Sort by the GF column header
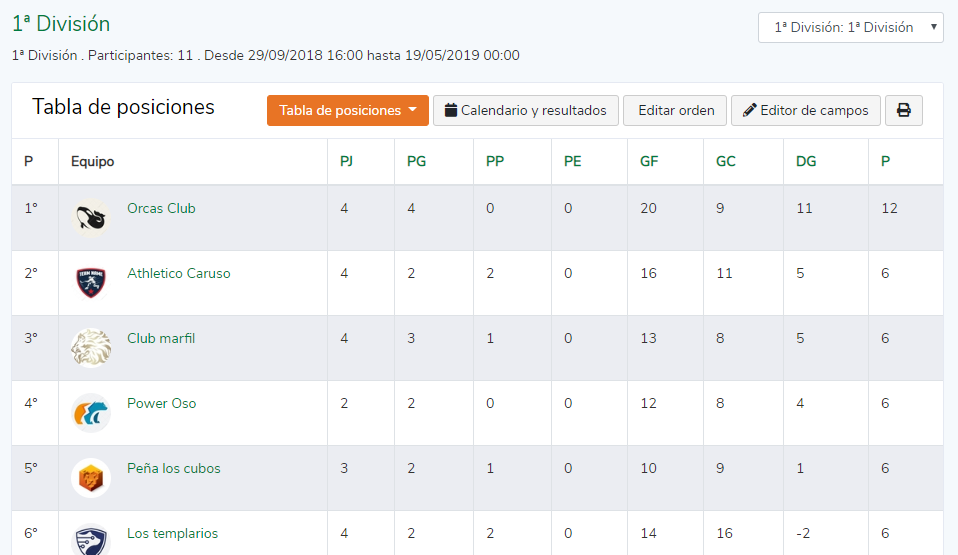This screenshot has height=555, width=958. [649, 161]
